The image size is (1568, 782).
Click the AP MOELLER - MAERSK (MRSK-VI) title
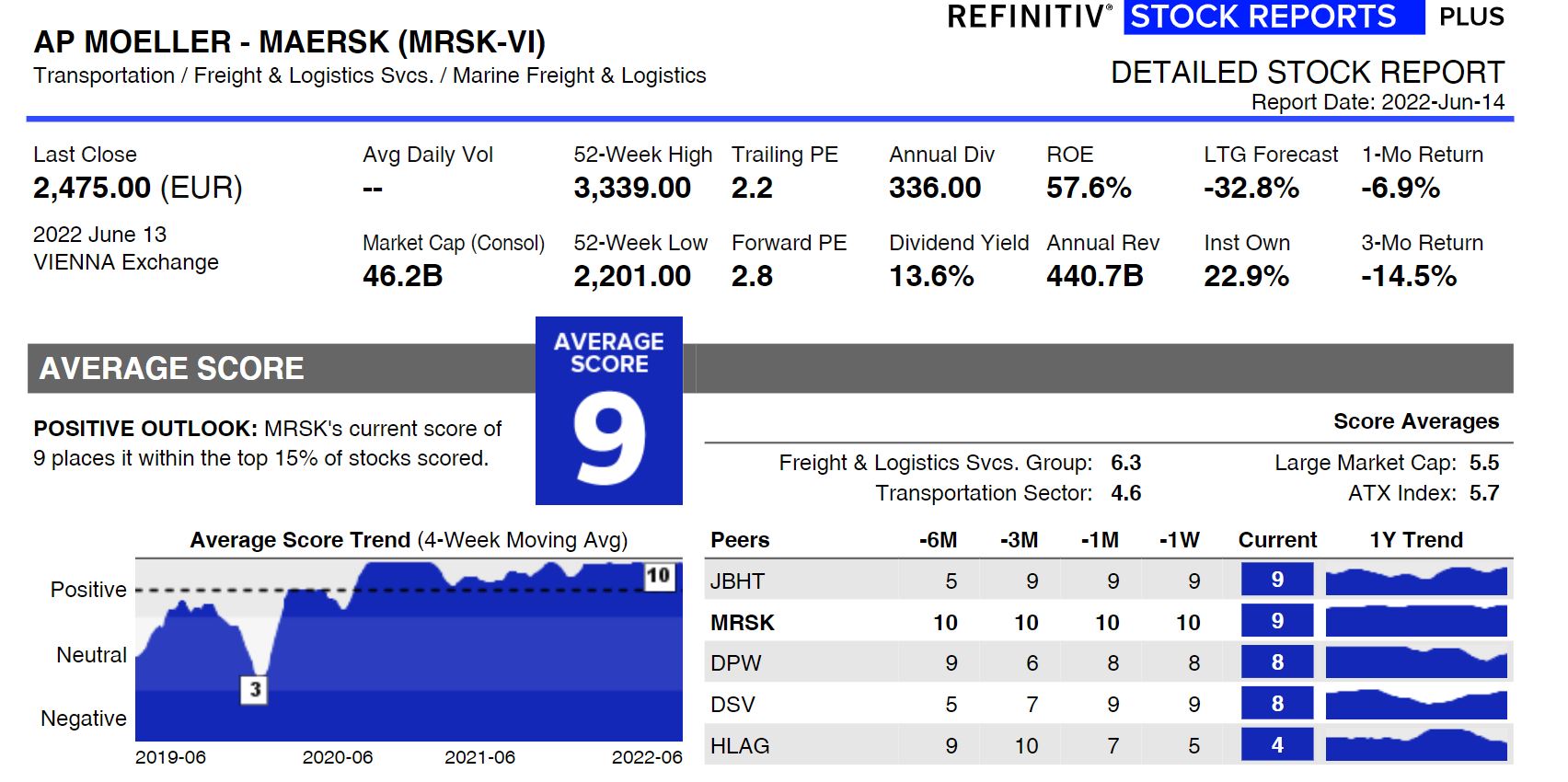(x=290, y=42)
